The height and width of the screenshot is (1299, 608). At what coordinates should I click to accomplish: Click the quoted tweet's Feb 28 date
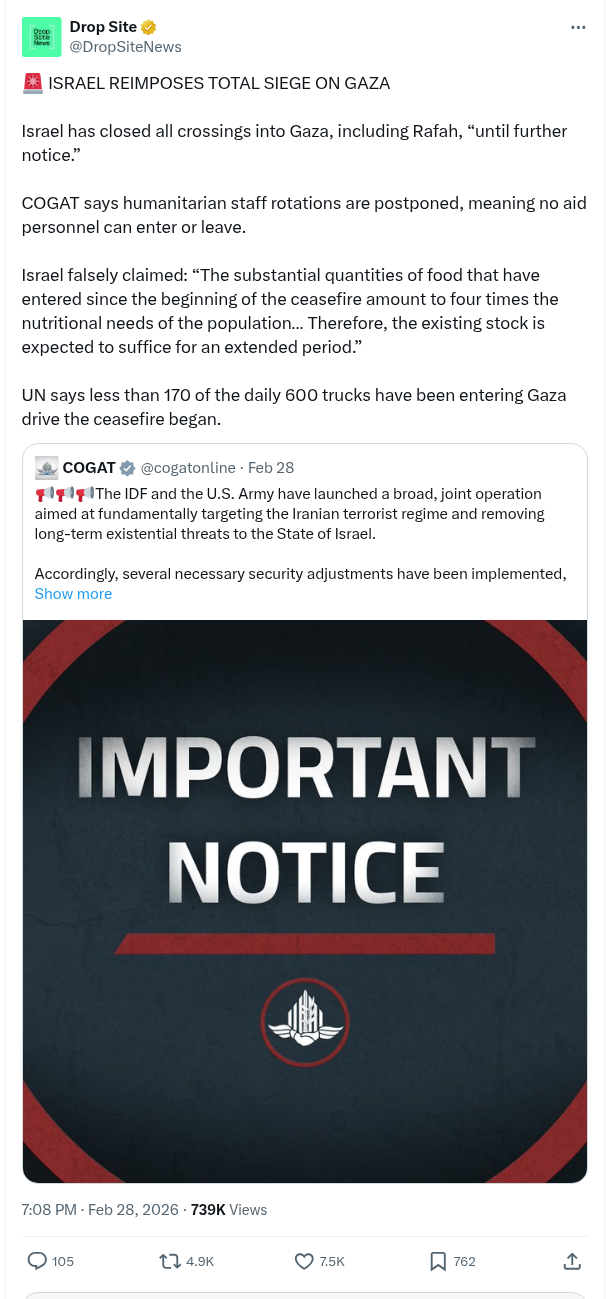[x=271, y=468]
